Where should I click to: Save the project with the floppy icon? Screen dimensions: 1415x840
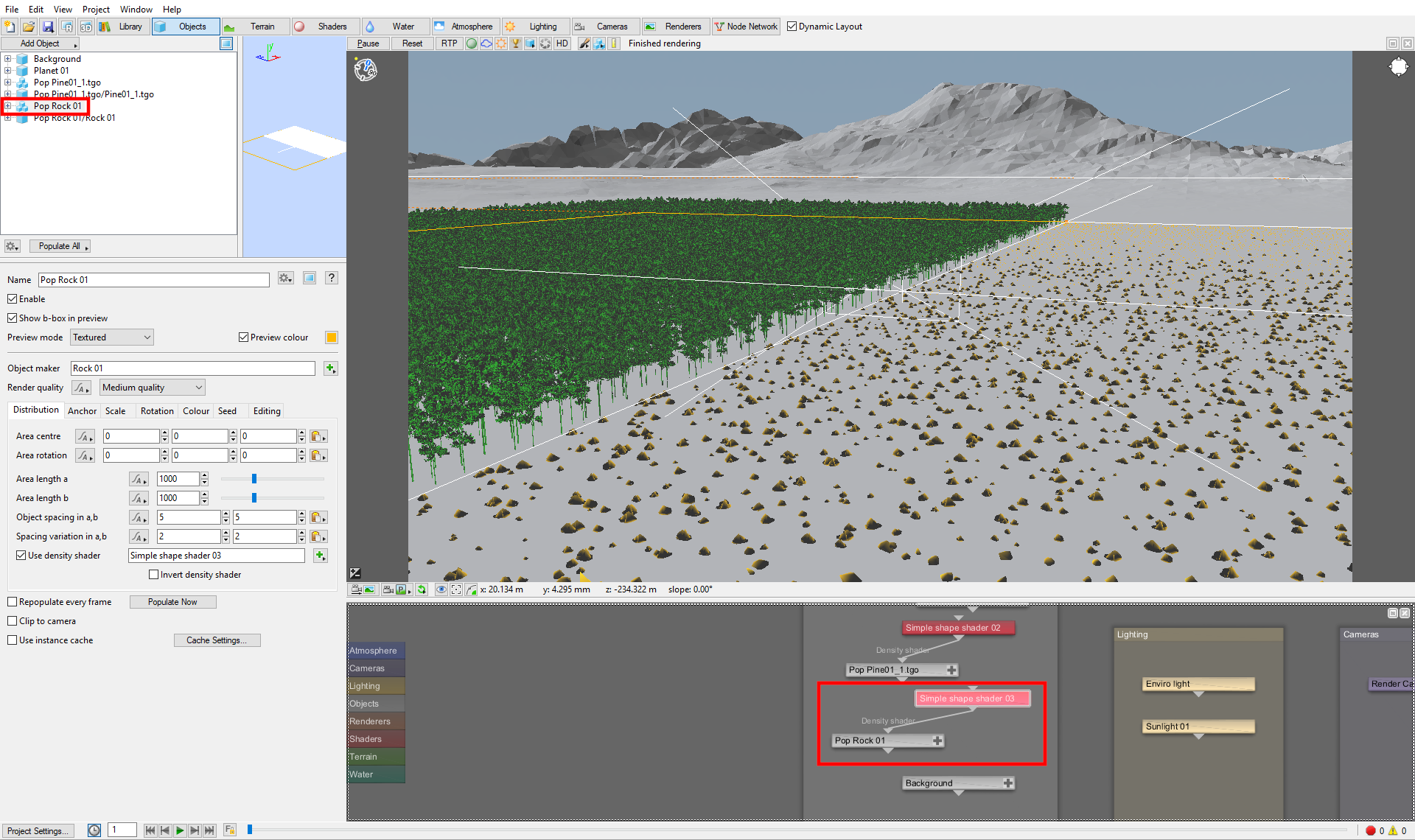click(x=48, y=27)
